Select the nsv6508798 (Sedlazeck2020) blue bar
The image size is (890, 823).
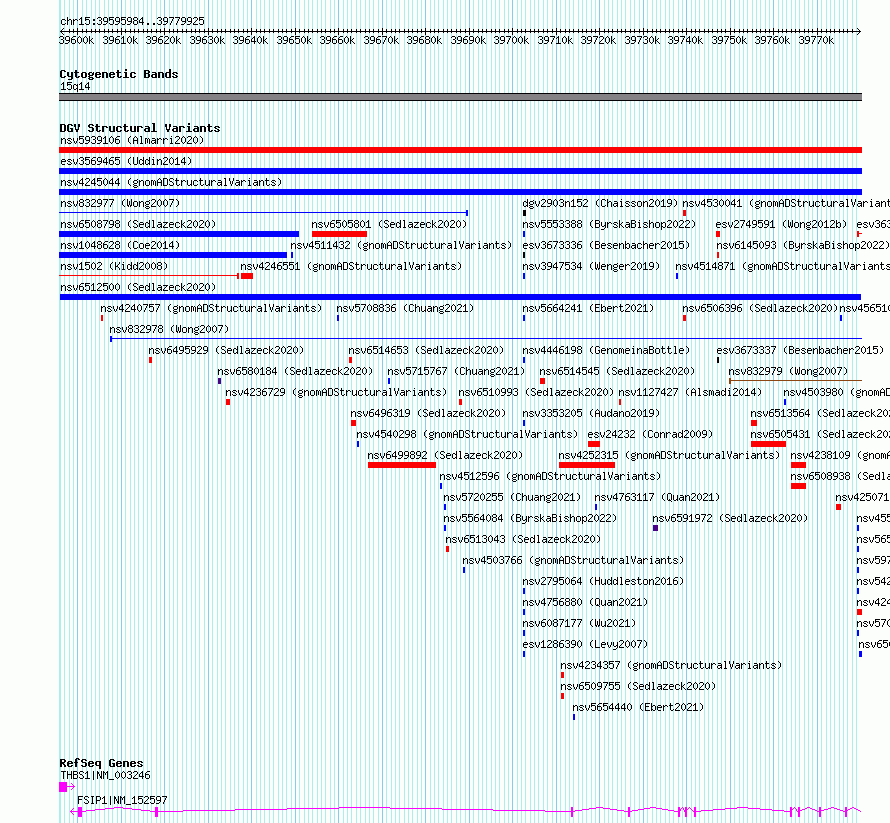(x=179, y=234)
